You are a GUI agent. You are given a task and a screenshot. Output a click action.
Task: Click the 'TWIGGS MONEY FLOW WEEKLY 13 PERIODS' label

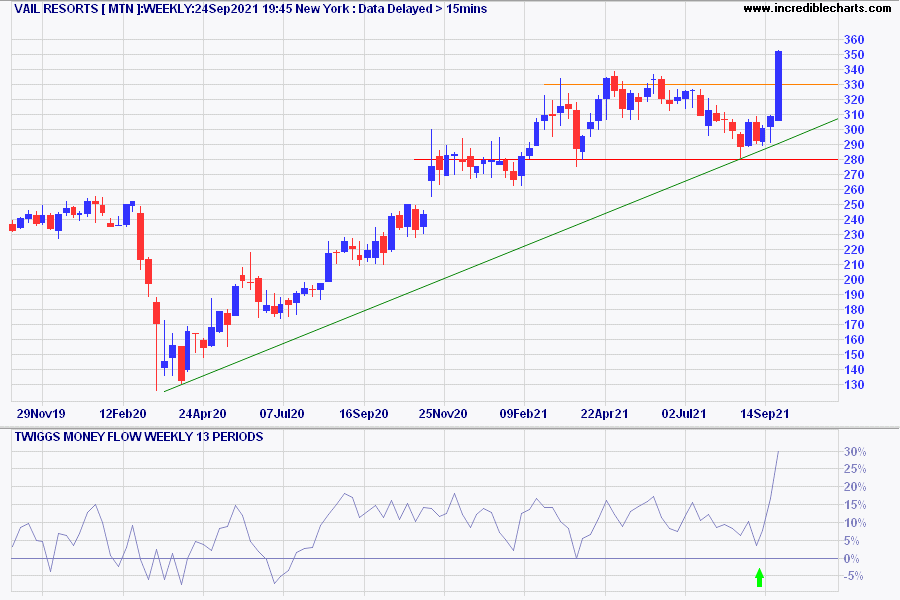click(x=139, y=437)
